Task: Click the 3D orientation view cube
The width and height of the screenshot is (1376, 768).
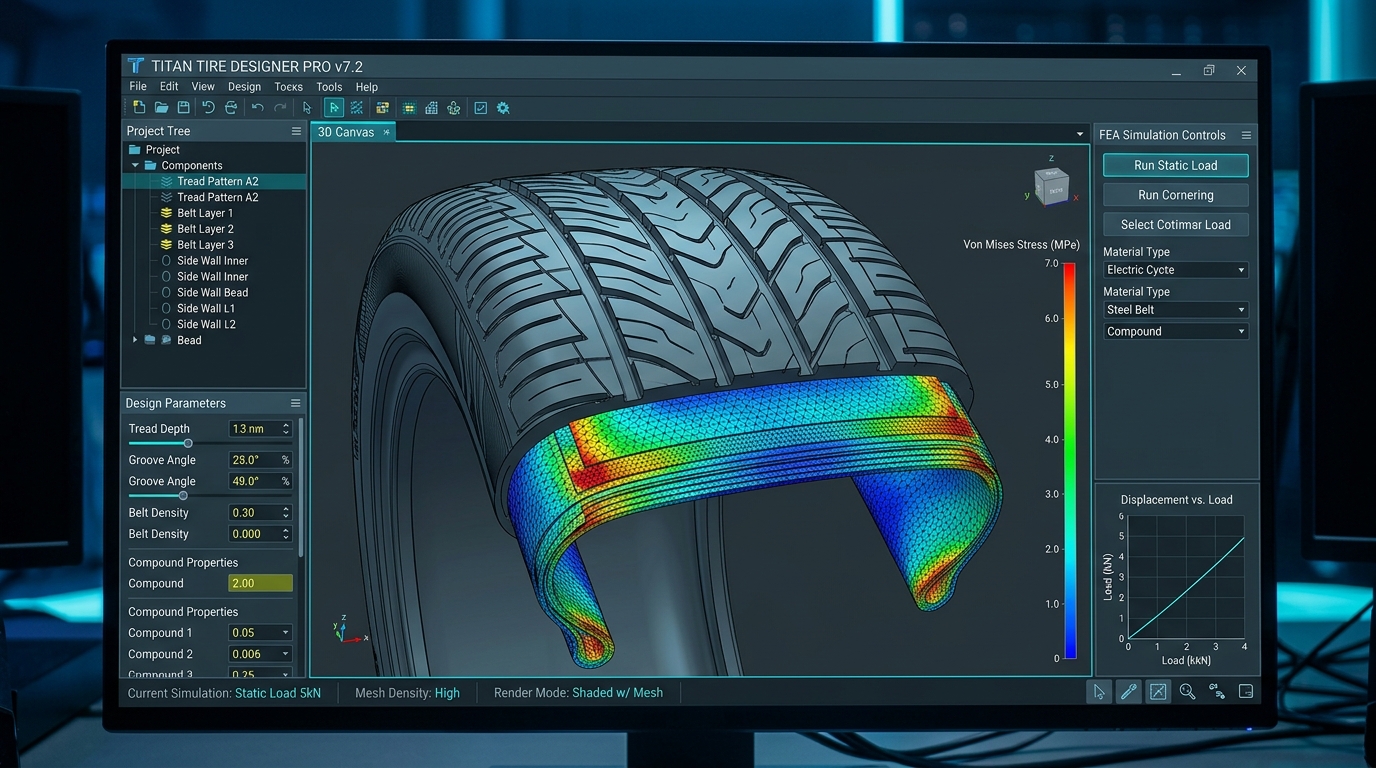Action: (1051, 187)
